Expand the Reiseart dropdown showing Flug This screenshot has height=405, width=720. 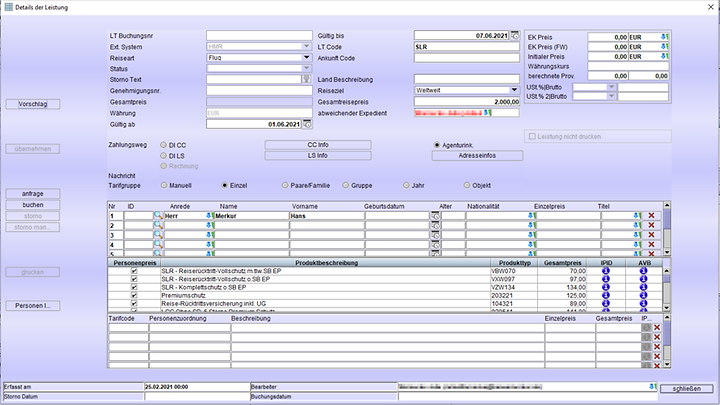point(307,57)
